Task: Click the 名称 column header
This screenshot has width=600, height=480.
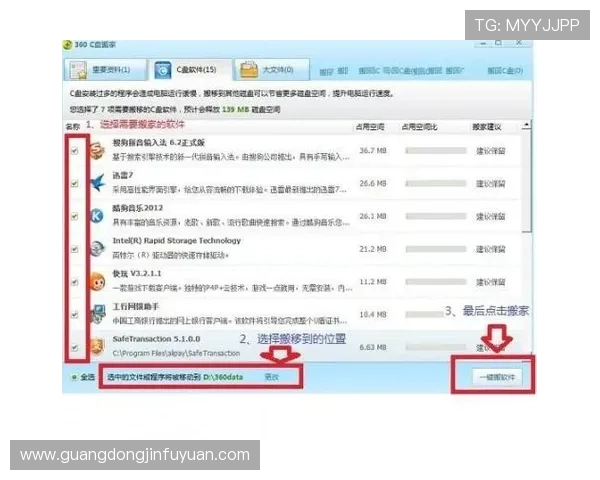Action: [73, 126]
